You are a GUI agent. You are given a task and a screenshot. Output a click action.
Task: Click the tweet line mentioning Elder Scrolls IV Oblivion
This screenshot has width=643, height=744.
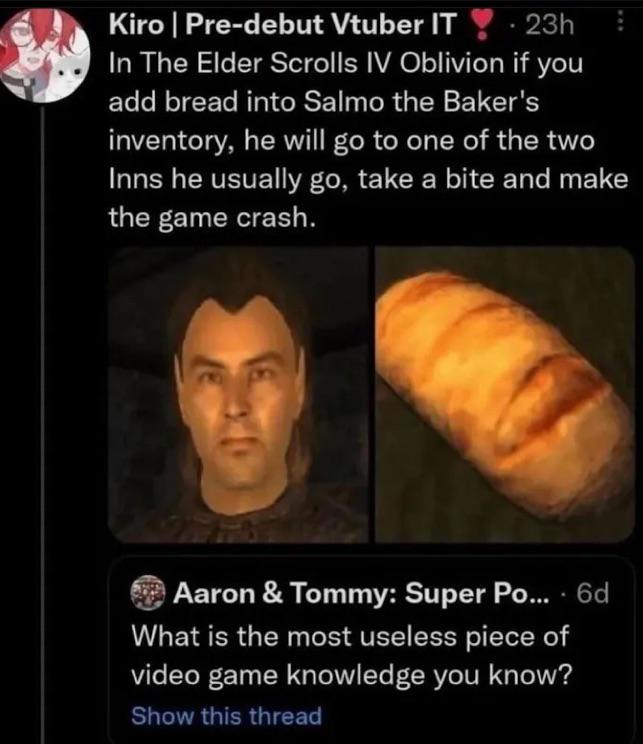[x=345, y=63]
